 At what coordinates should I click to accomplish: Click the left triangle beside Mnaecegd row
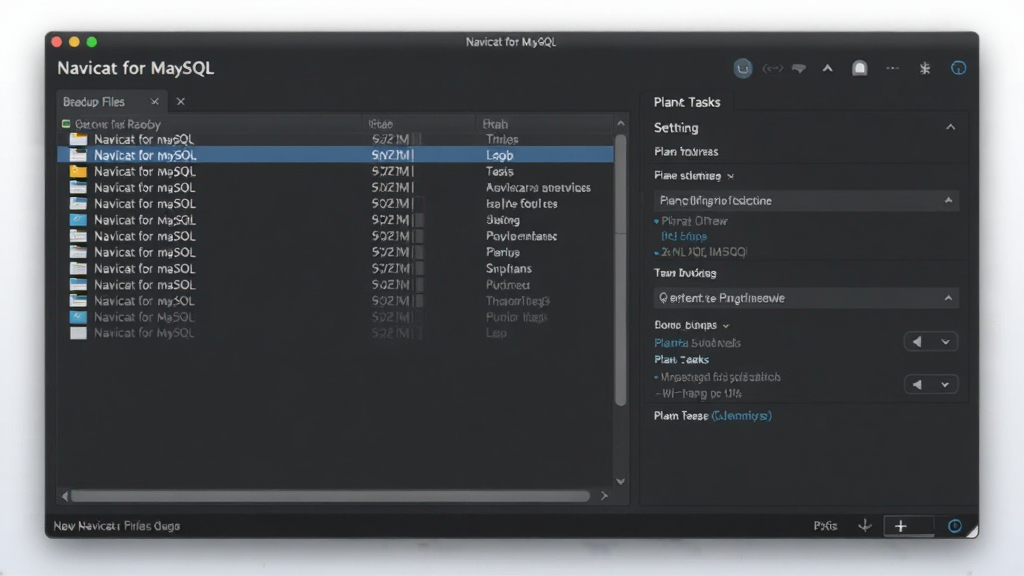(x=918, y=385)
